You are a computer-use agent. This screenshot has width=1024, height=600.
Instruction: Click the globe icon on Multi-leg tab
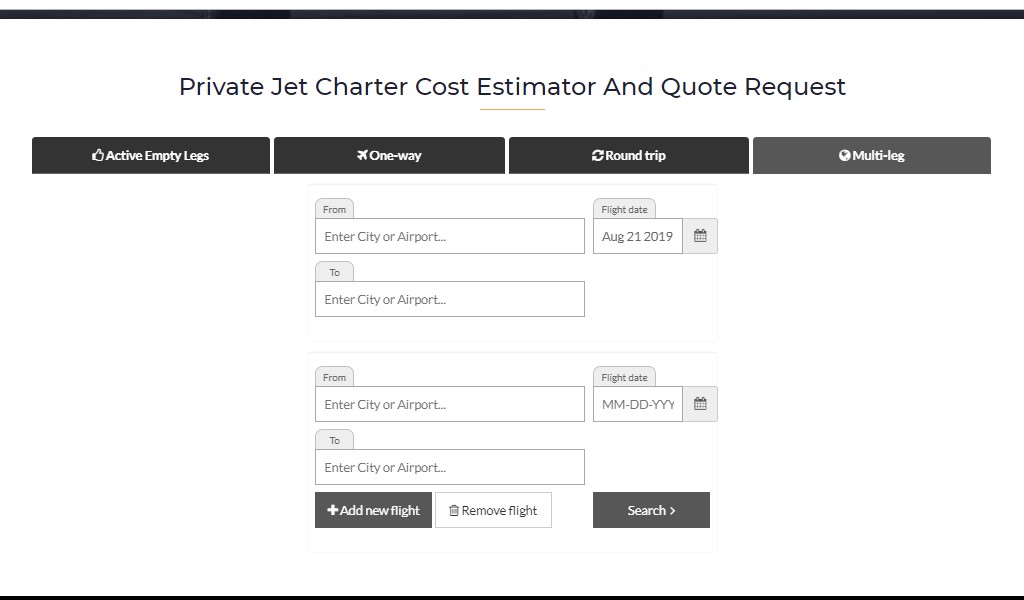click(845, 156)
